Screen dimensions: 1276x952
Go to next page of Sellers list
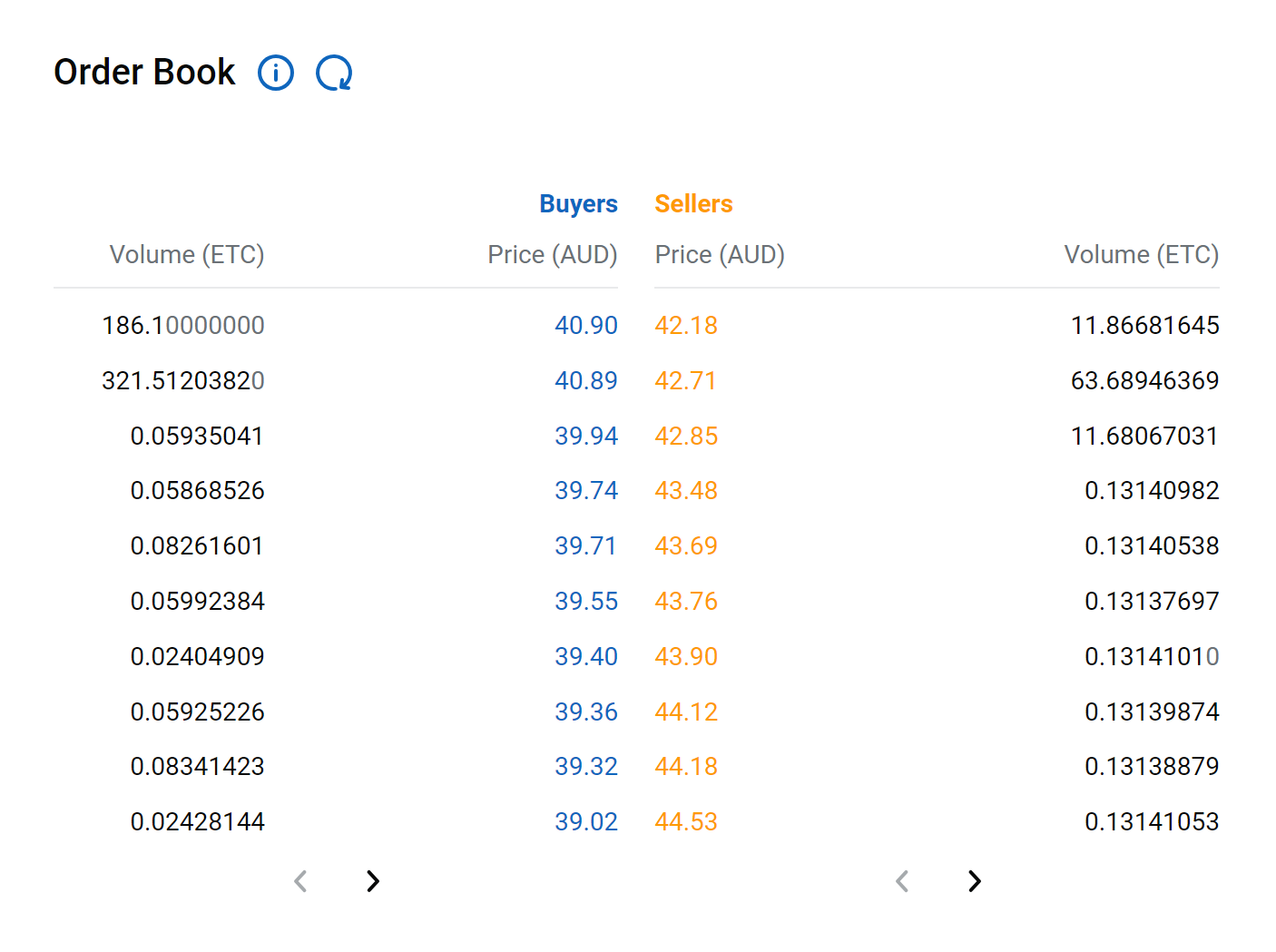point(974,880)
